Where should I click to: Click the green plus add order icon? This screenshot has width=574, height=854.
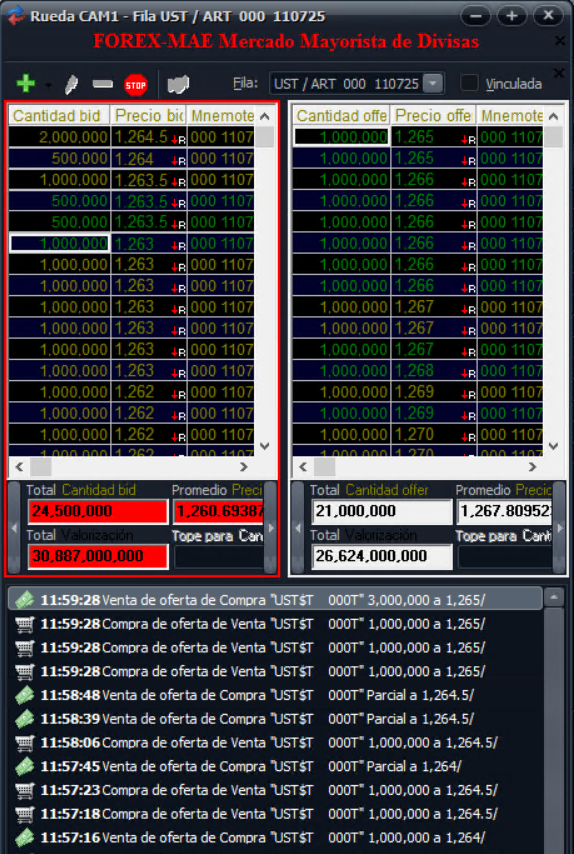tap(26, 84)
